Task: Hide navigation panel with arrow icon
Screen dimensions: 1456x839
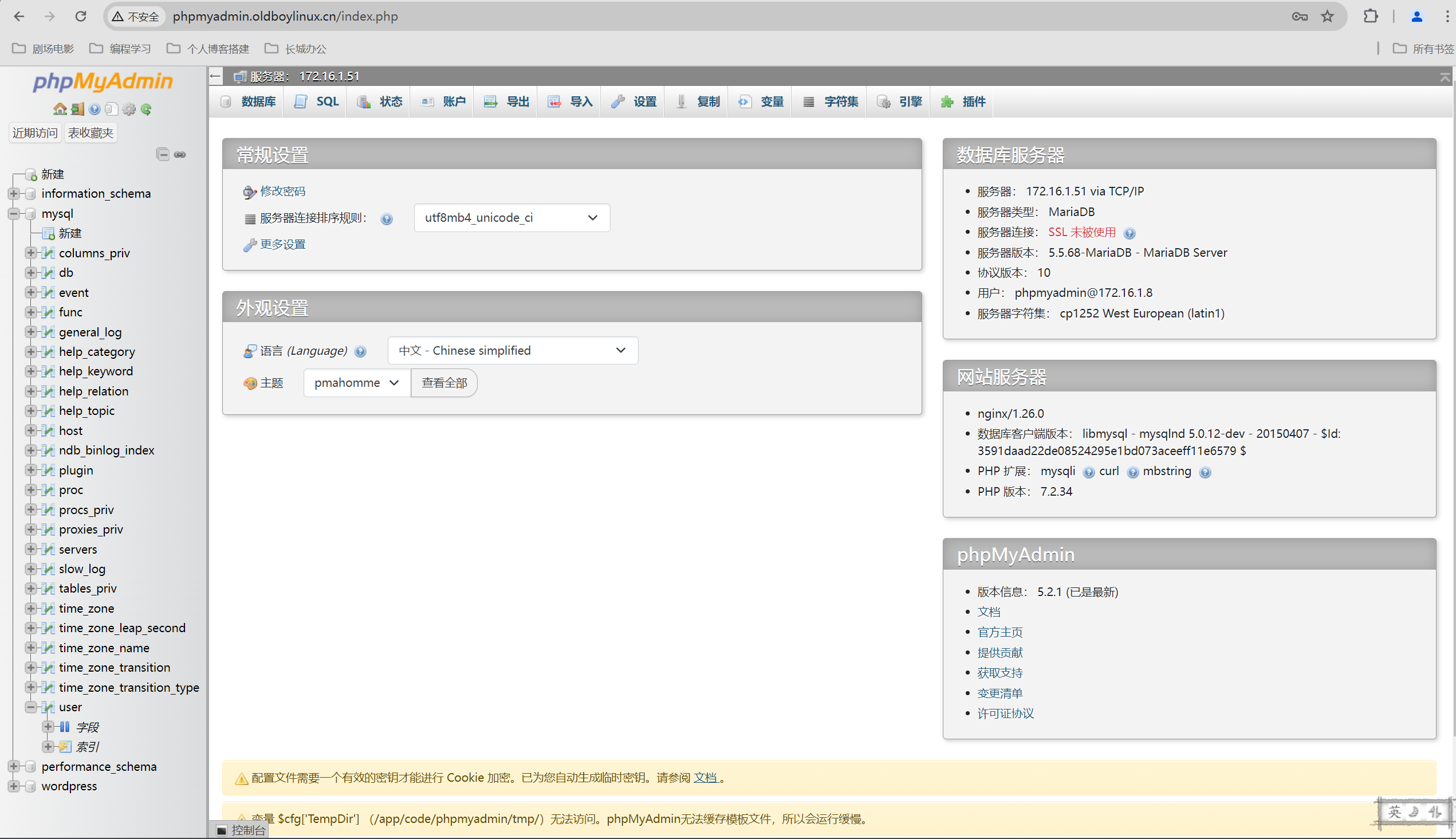Action: 215,76
